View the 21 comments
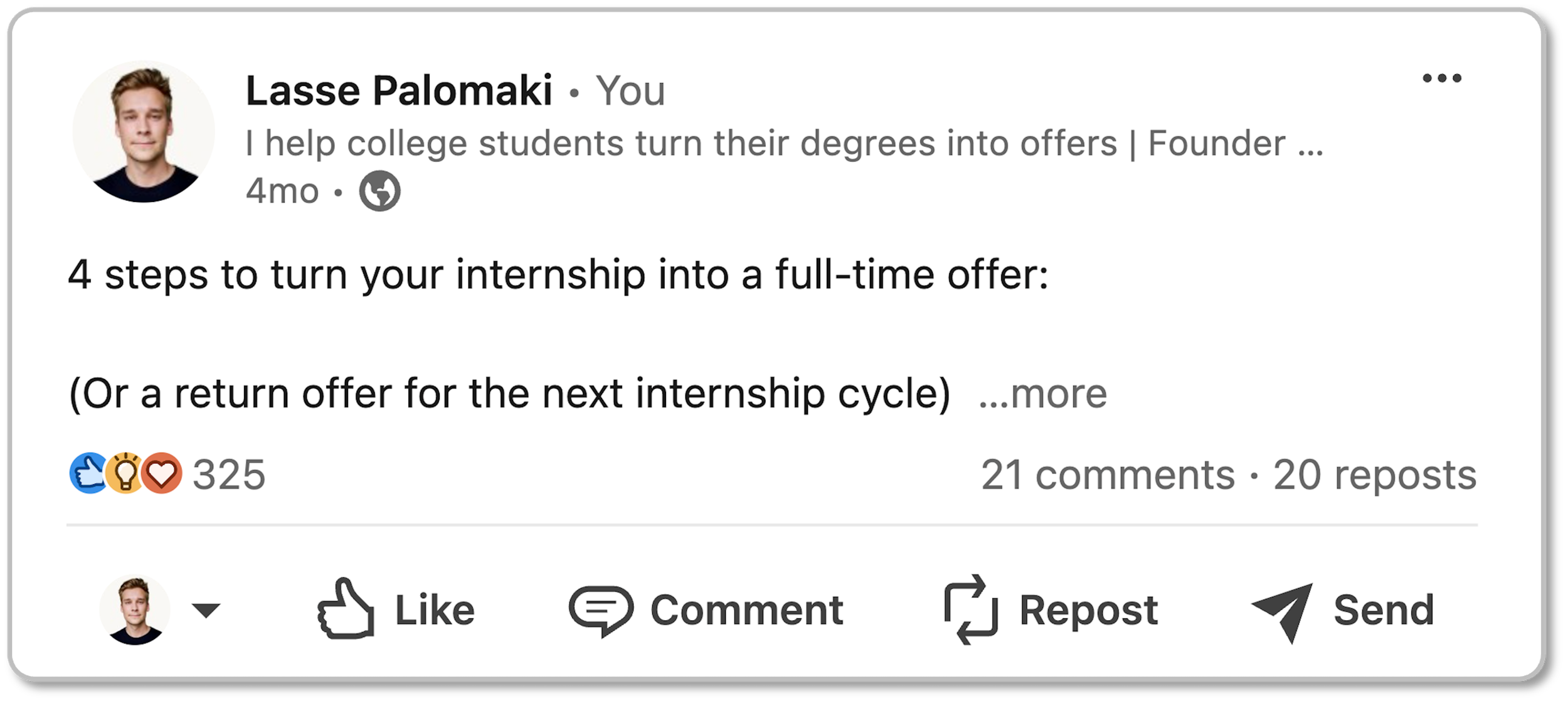1568x701 pixels. click(x=1108, y=474)
